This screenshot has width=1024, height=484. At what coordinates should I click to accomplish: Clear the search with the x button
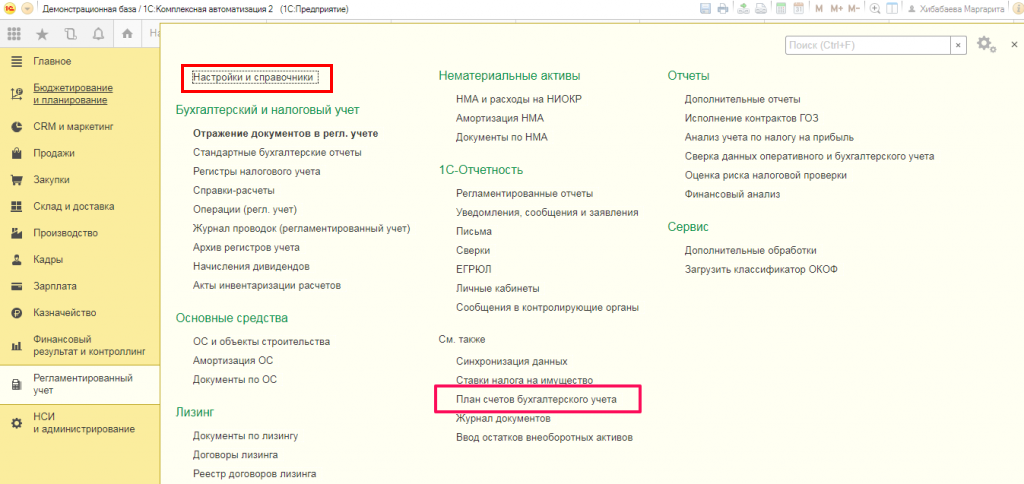point(958,45)
